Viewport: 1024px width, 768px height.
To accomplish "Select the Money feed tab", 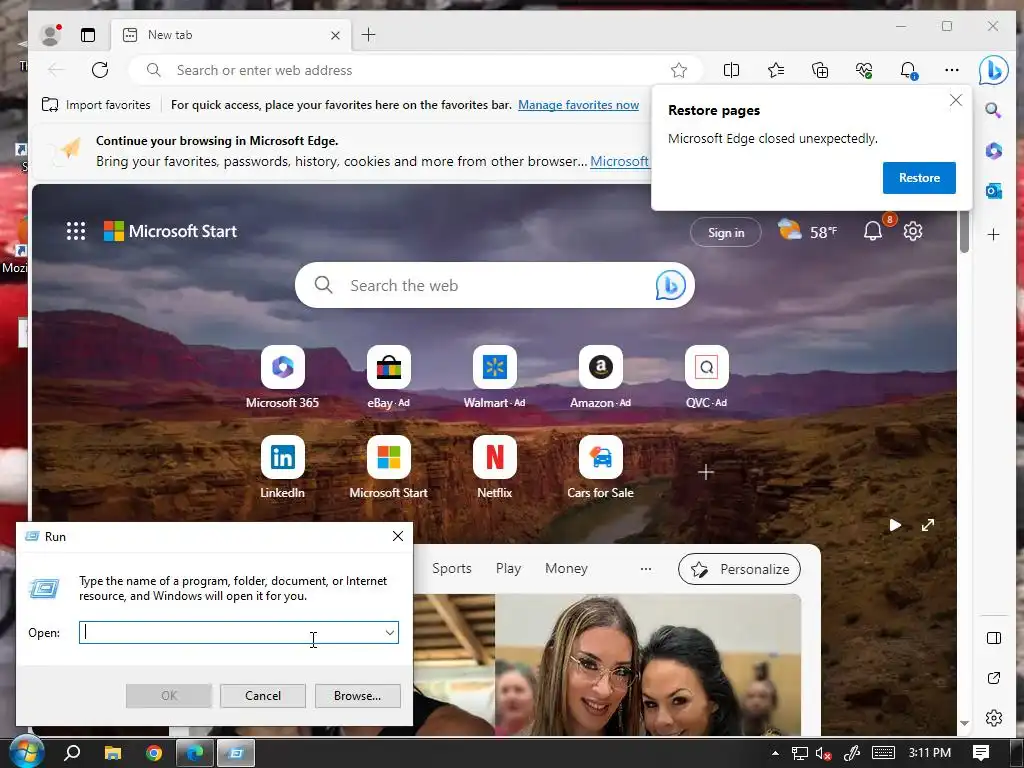I will [x=566, y=568].
